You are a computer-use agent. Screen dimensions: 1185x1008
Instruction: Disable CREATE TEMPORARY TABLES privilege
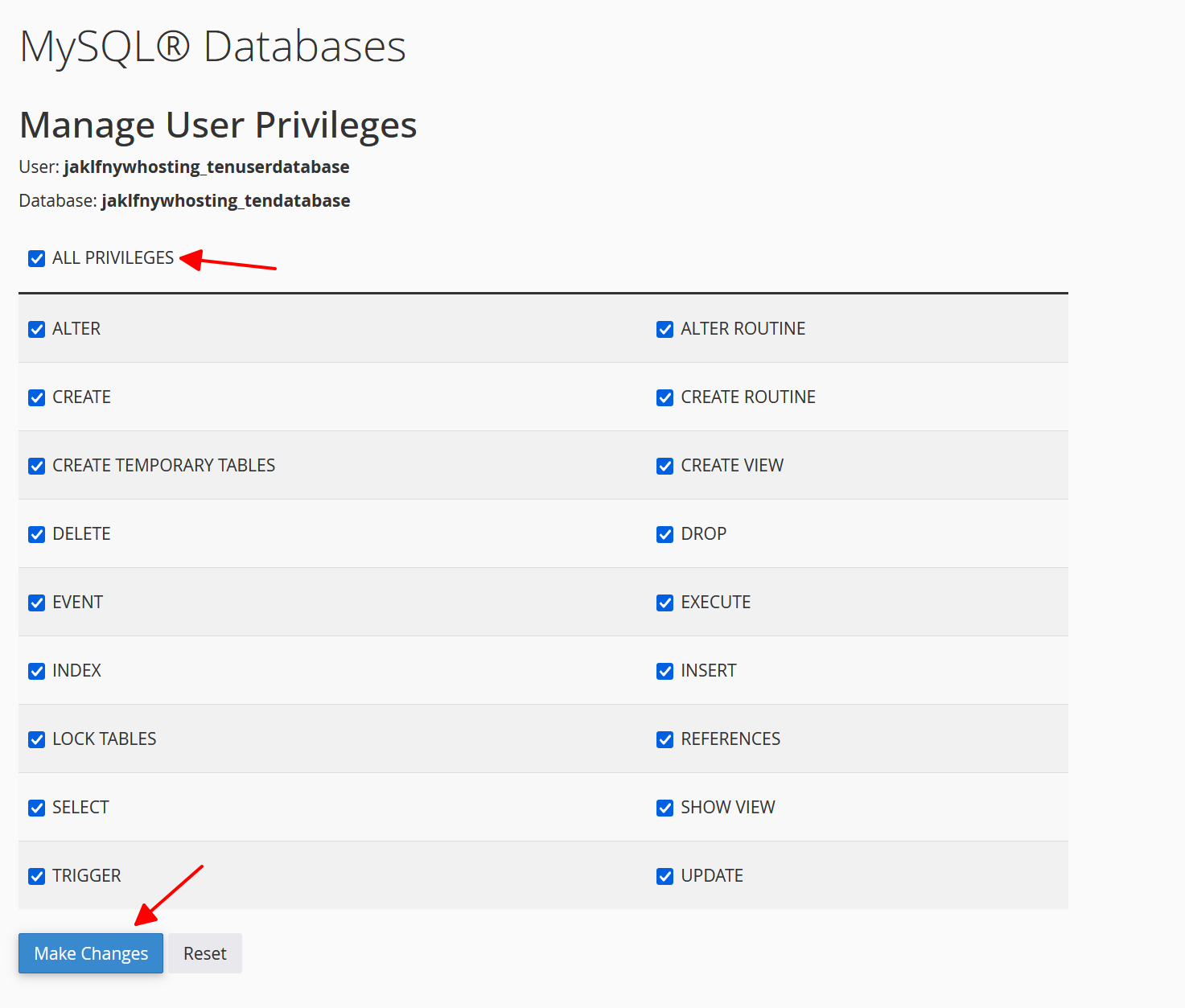[36, 466]
